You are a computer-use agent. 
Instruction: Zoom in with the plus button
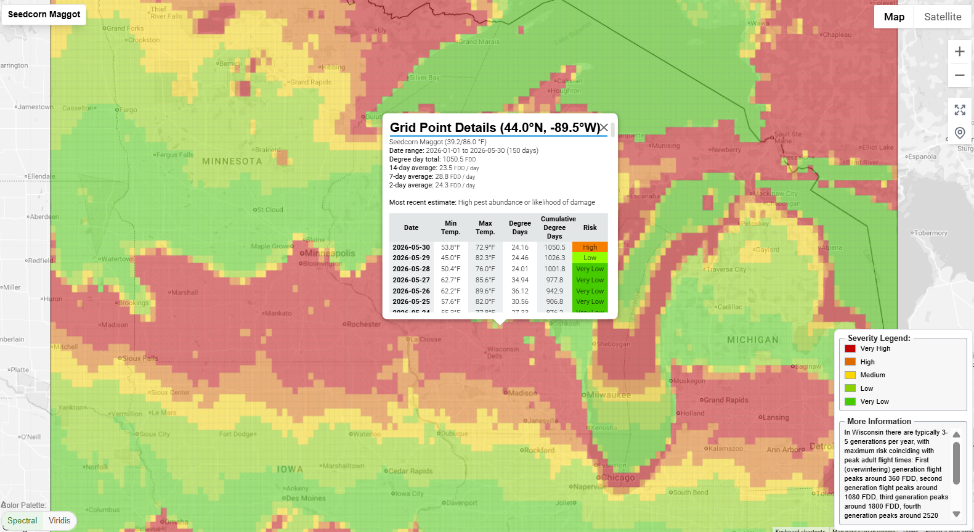959,52
